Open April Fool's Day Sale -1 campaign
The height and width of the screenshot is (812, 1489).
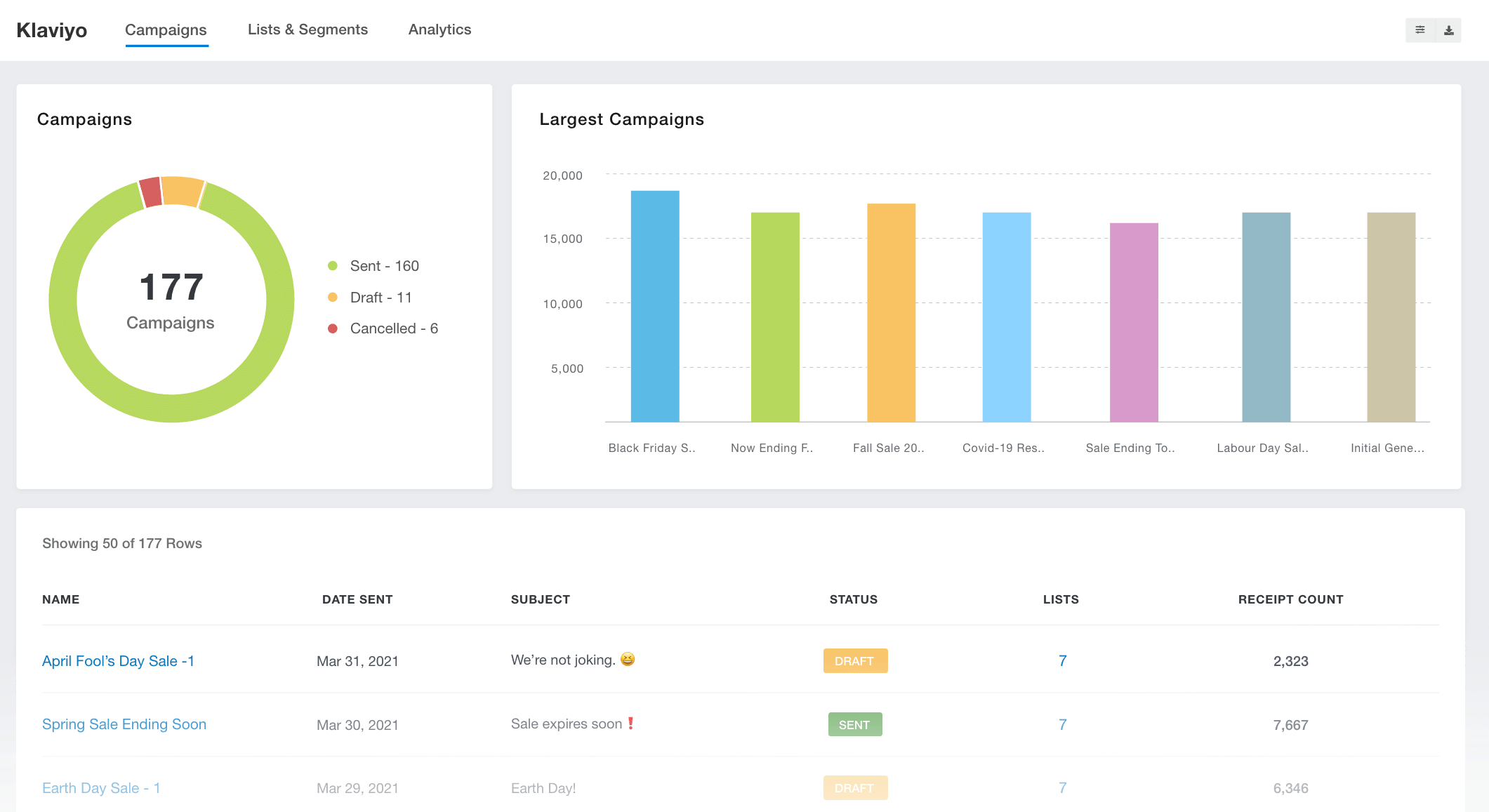118,661
